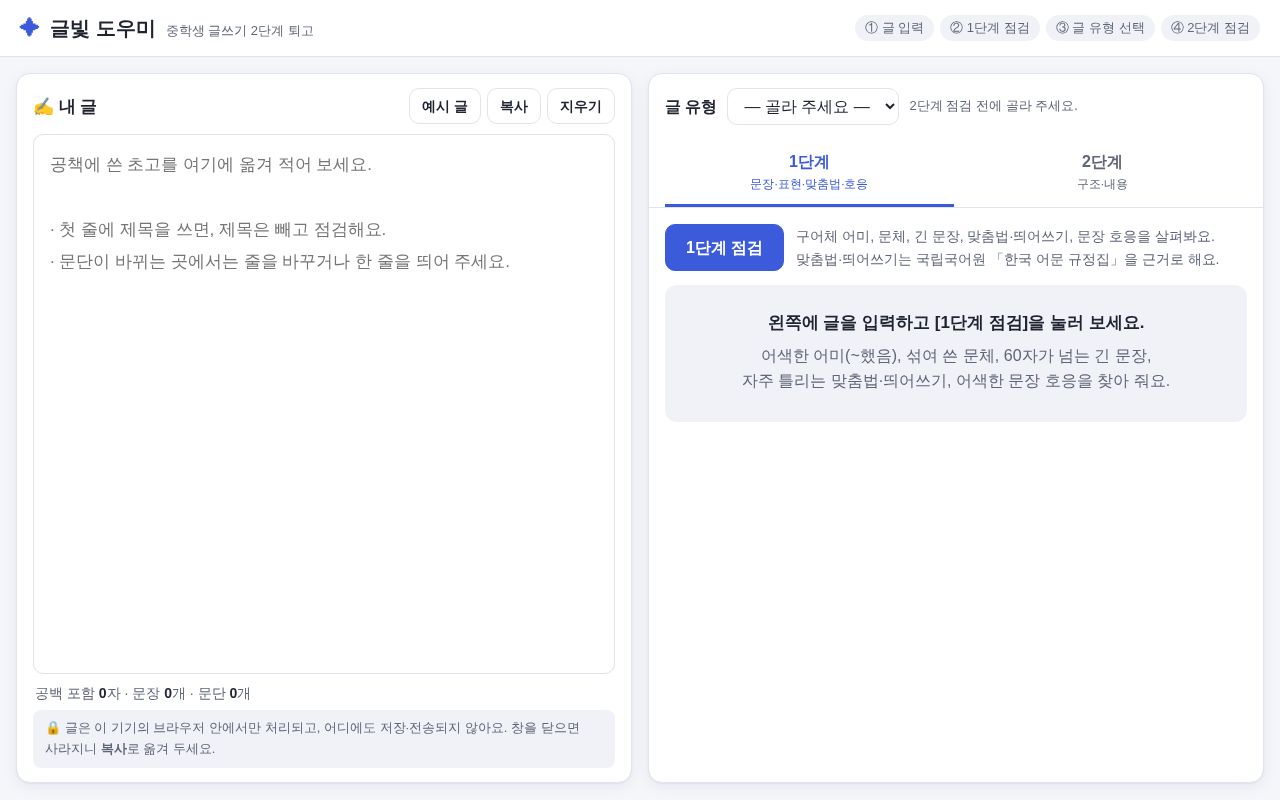Click the writing hand icon beside 내 글

[x=43, y=106]
